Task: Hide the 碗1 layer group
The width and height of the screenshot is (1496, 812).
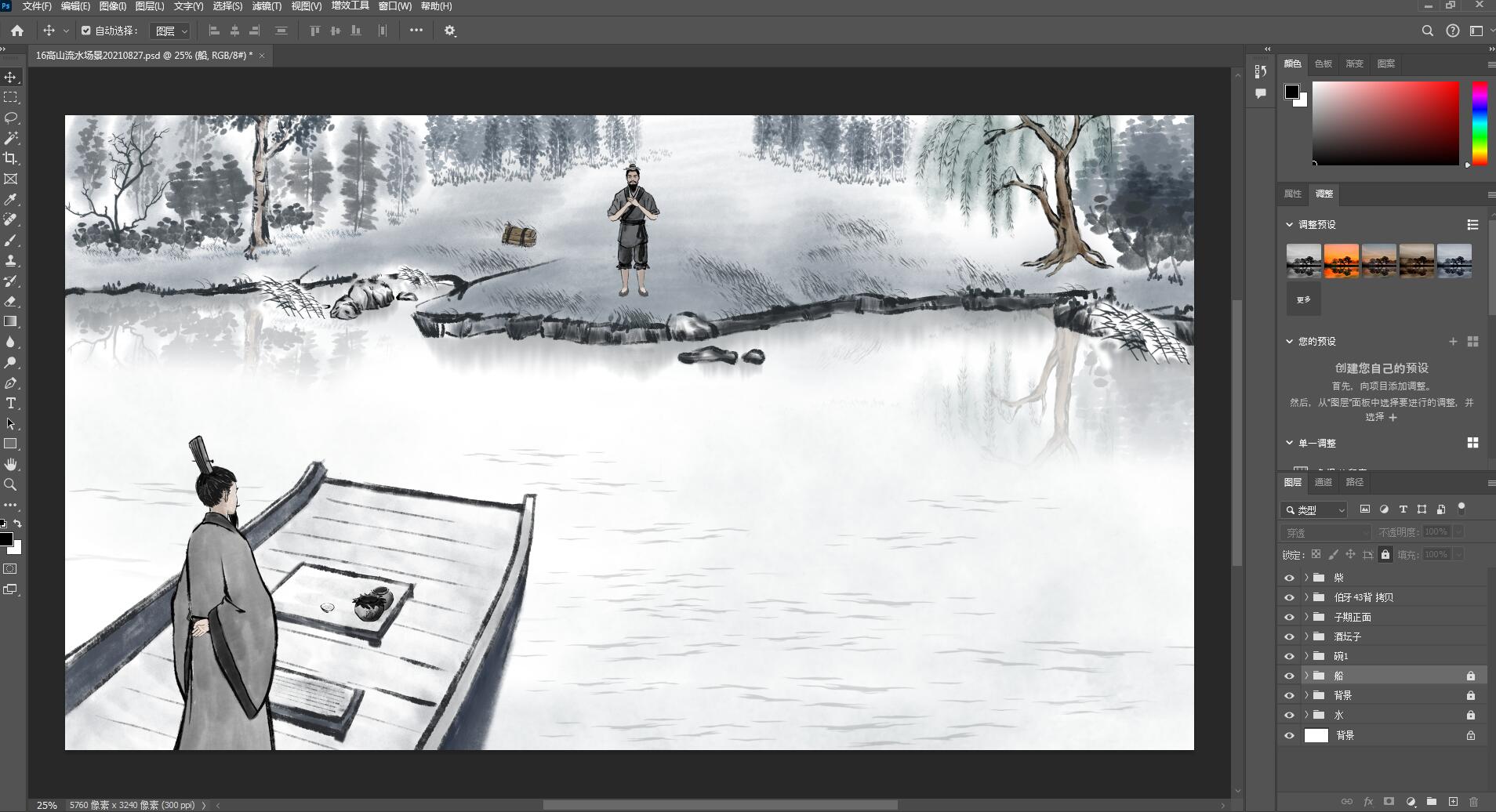Action: coord(1289,656)
